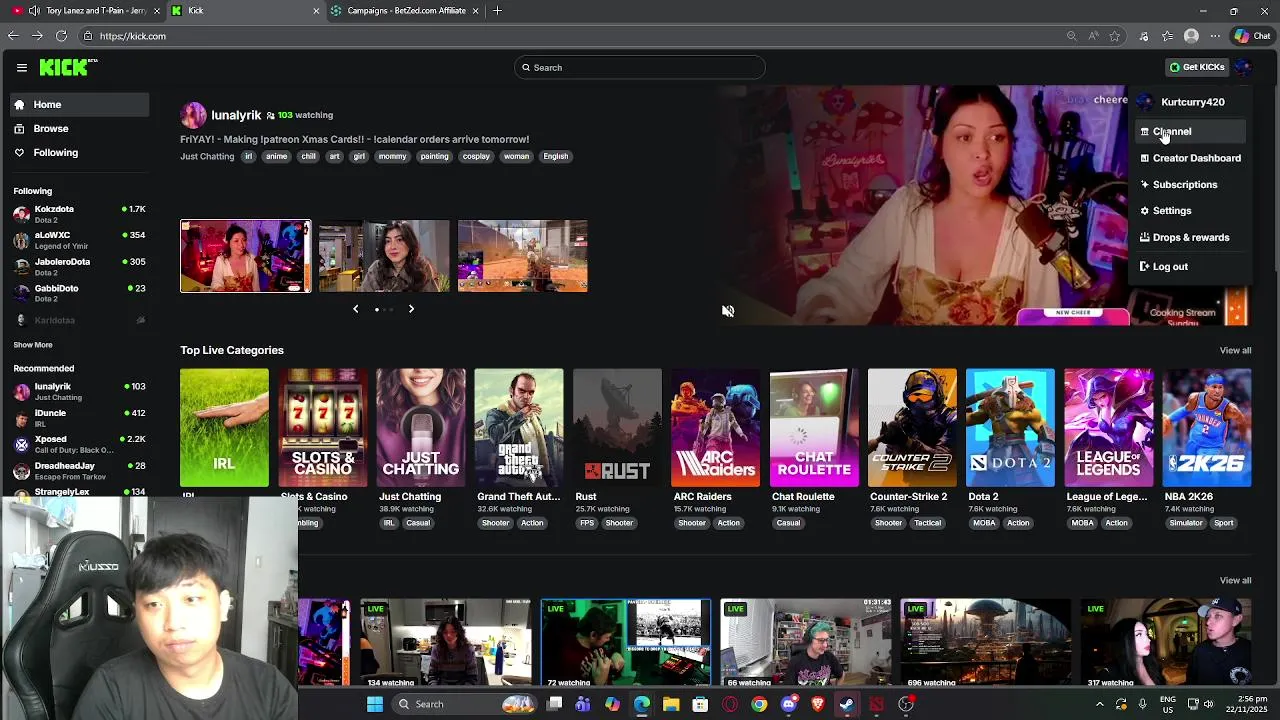1280x720 pixels.
Task: Click the anime tag on featured stream
Action: tap(277, 156)
